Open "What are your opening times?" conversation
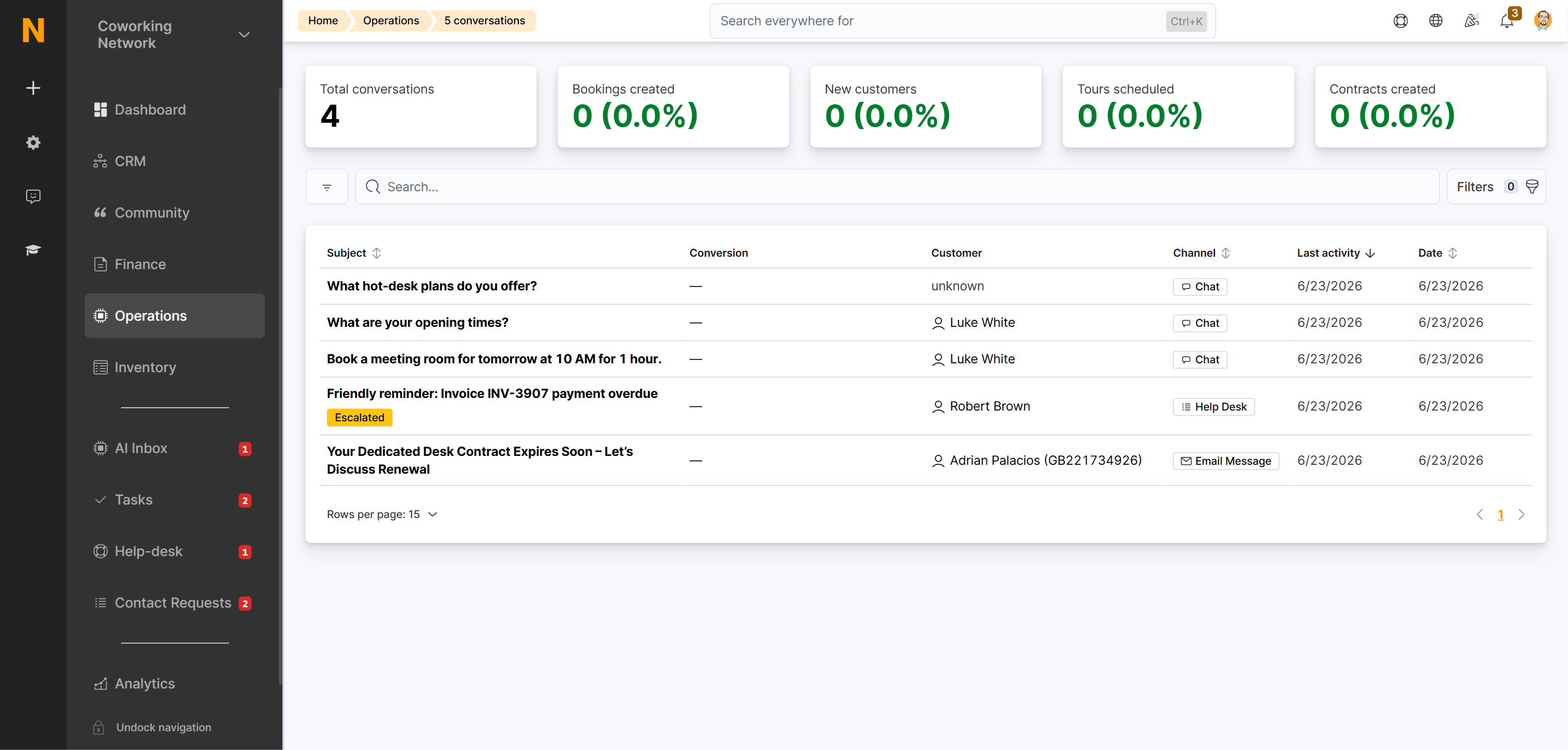The image size is (1568, 750). click(x=417, y=323)
